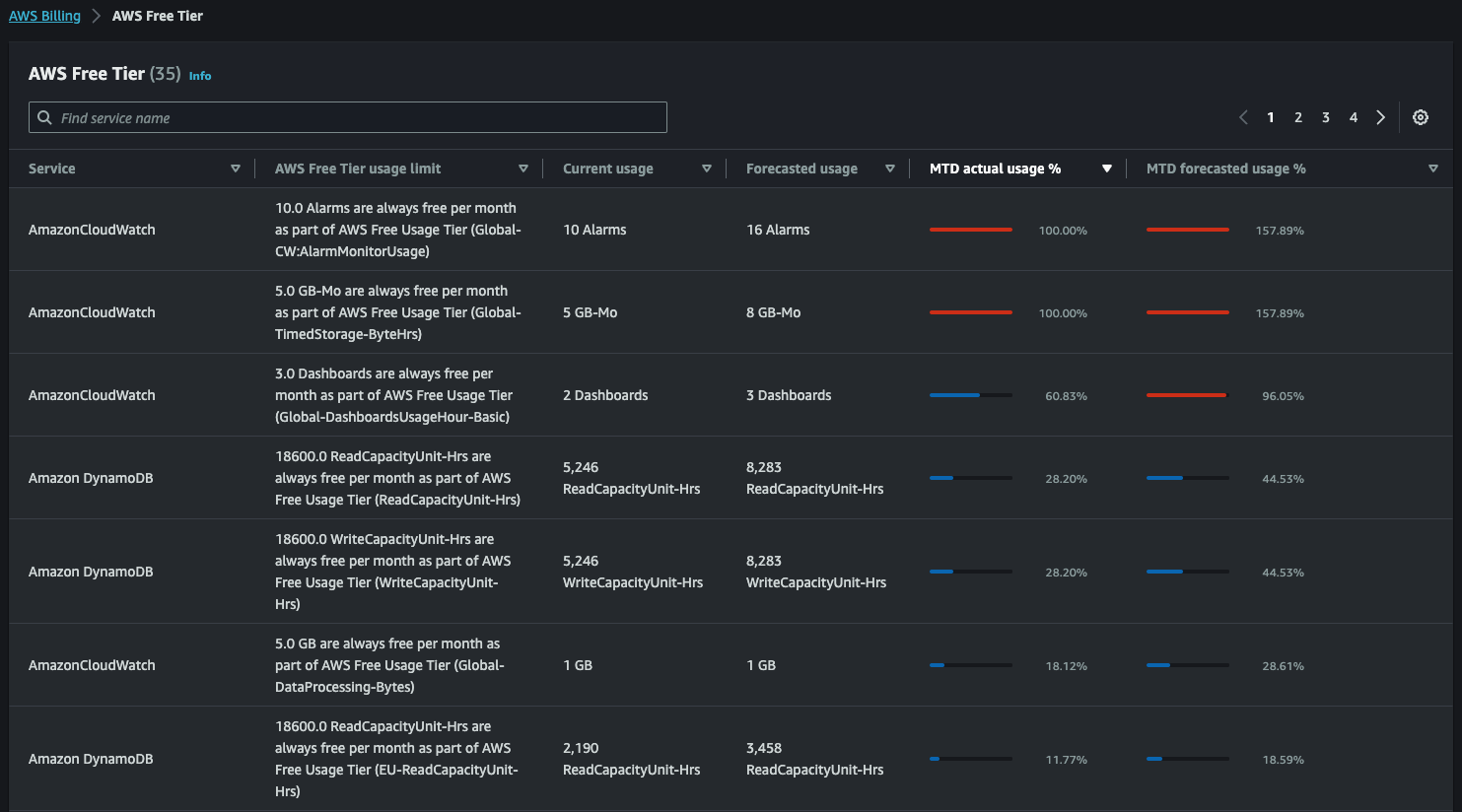
Task: Click the 18.12% usage value
Action: pos(1067,666)
